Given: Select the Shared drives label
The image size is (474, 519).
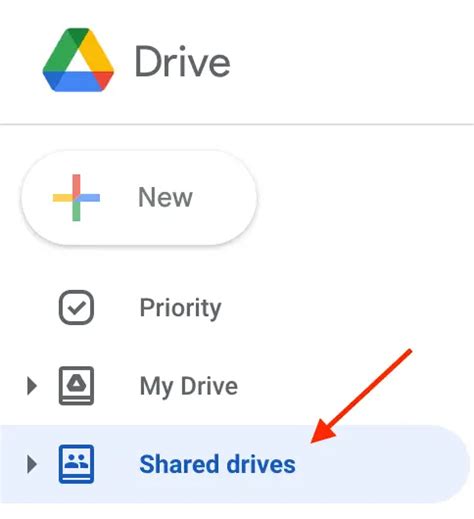Looking at the screenshot, I should (217, 464).
